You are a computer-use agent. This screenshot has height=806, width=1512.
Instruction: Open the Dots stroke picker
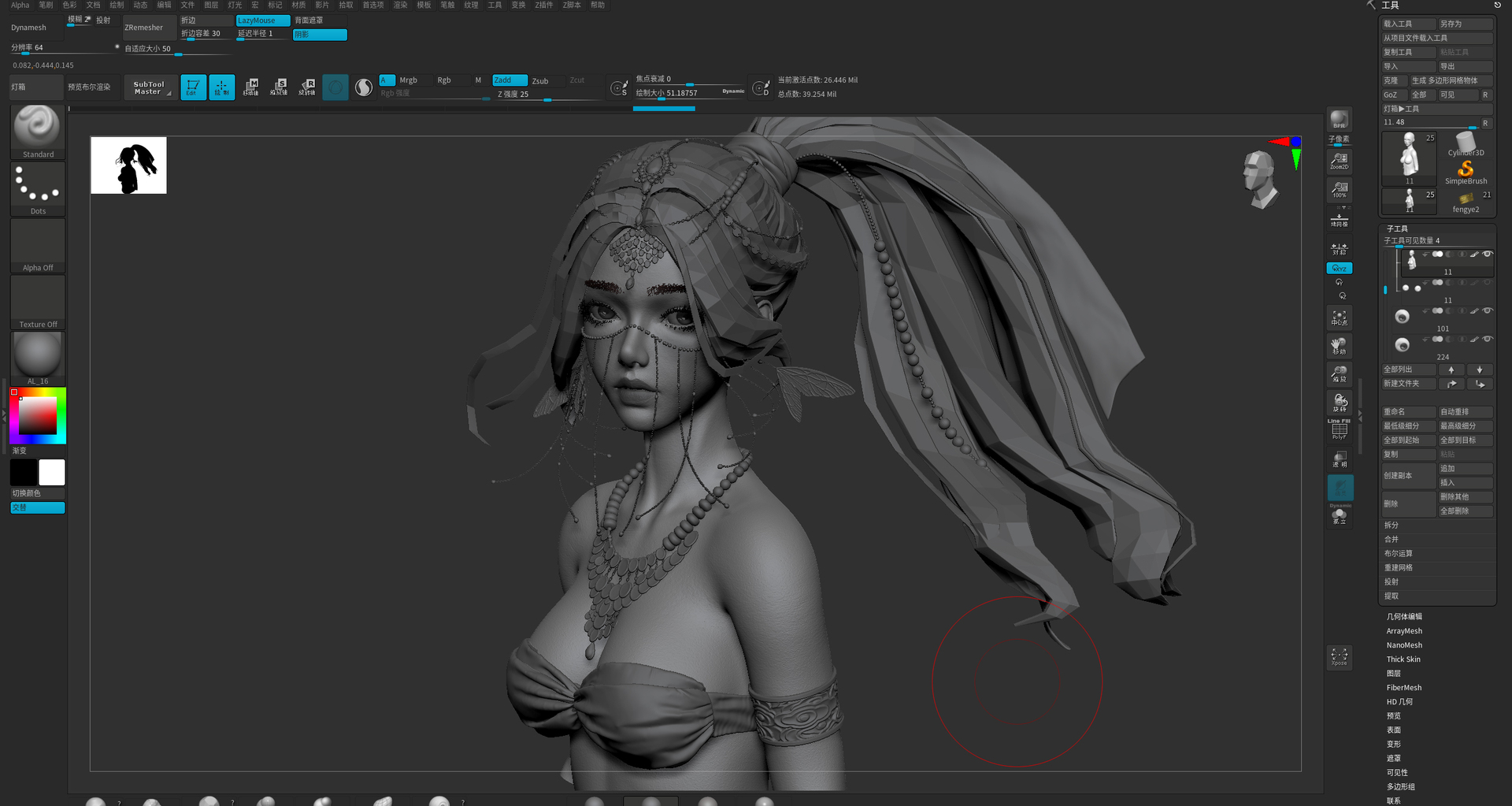37,189
